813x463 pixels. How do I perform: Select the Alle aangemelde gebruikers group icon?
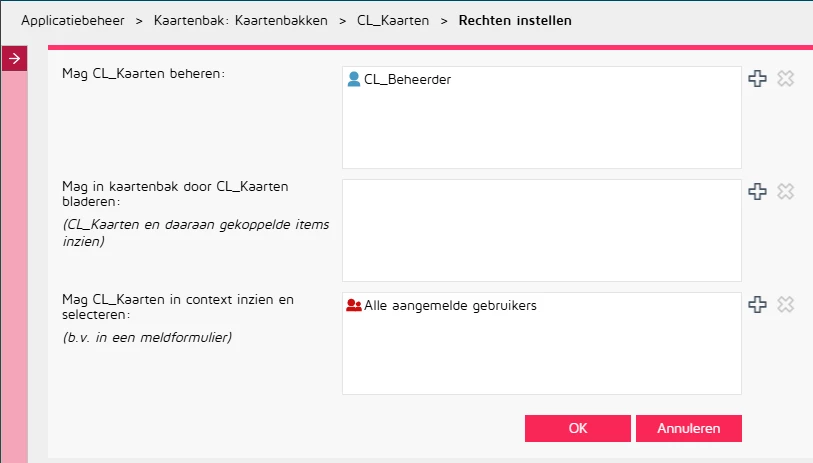(354, 305)
